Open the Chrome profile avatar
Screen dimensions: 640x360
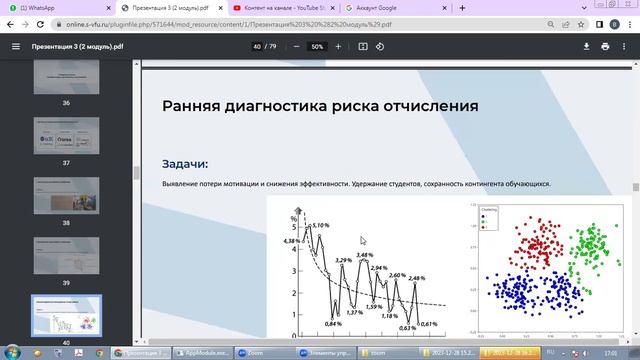615,24
